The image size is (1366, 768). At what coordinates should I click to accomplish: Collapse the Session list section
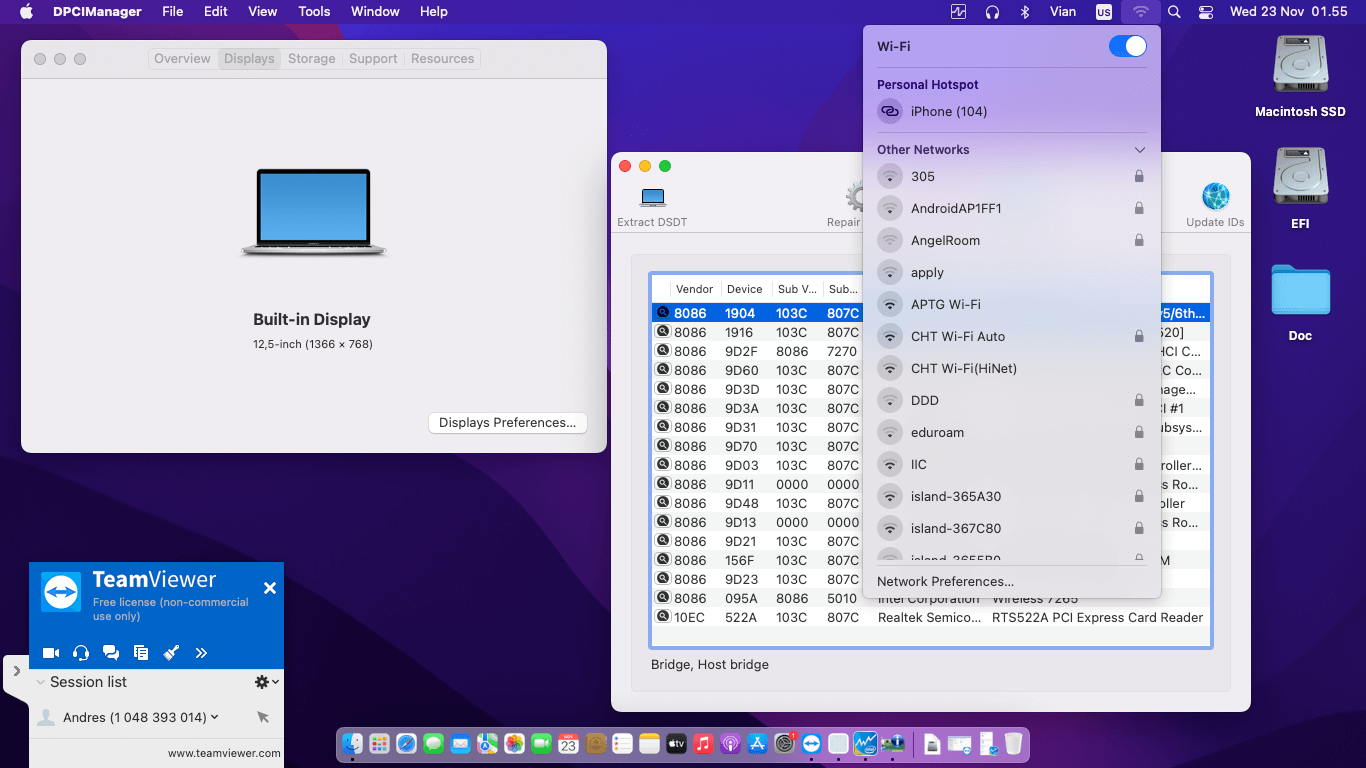click(41, 682)
